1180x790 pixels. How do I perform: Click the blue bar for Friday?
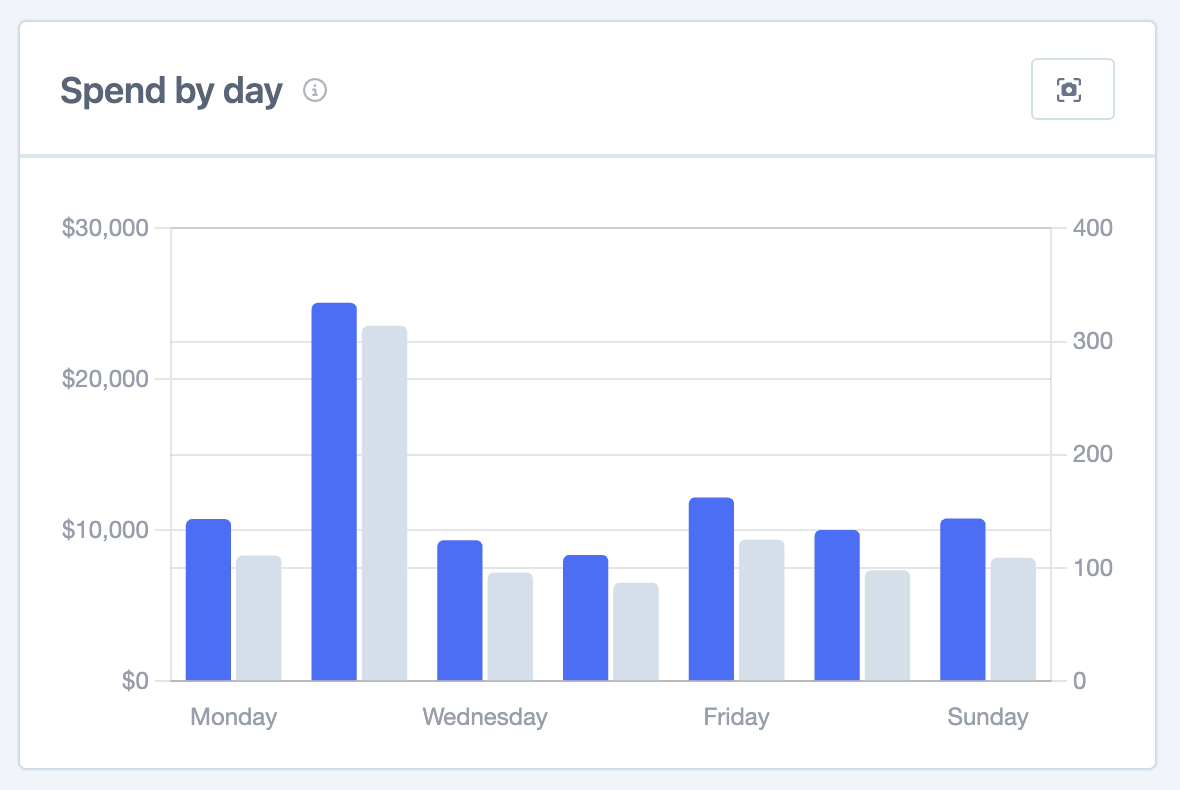pos(711,589)
